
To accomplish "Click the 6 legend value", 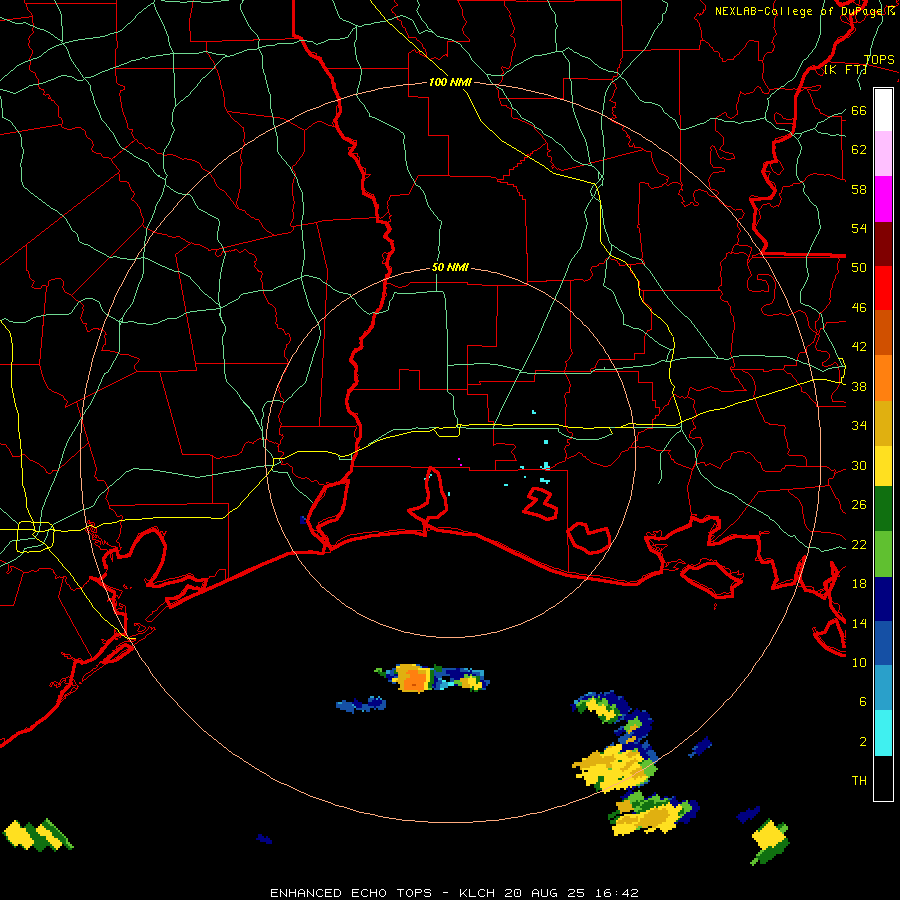I will pyautogui.click(x=863, y=701).
